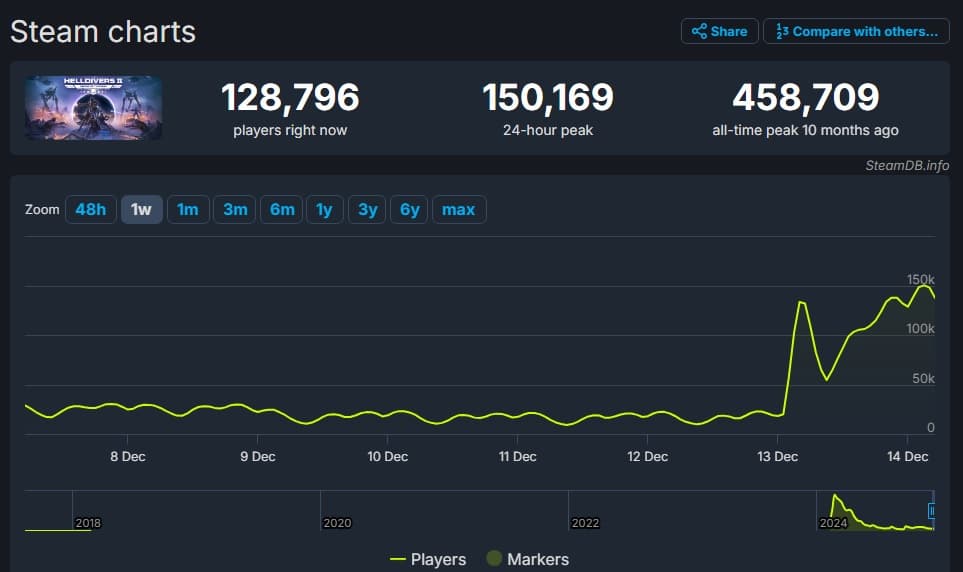Click the 2024 peak in navigator timeline
The width and height of the screenshot is (963, 572).
(x=835, y=495)
